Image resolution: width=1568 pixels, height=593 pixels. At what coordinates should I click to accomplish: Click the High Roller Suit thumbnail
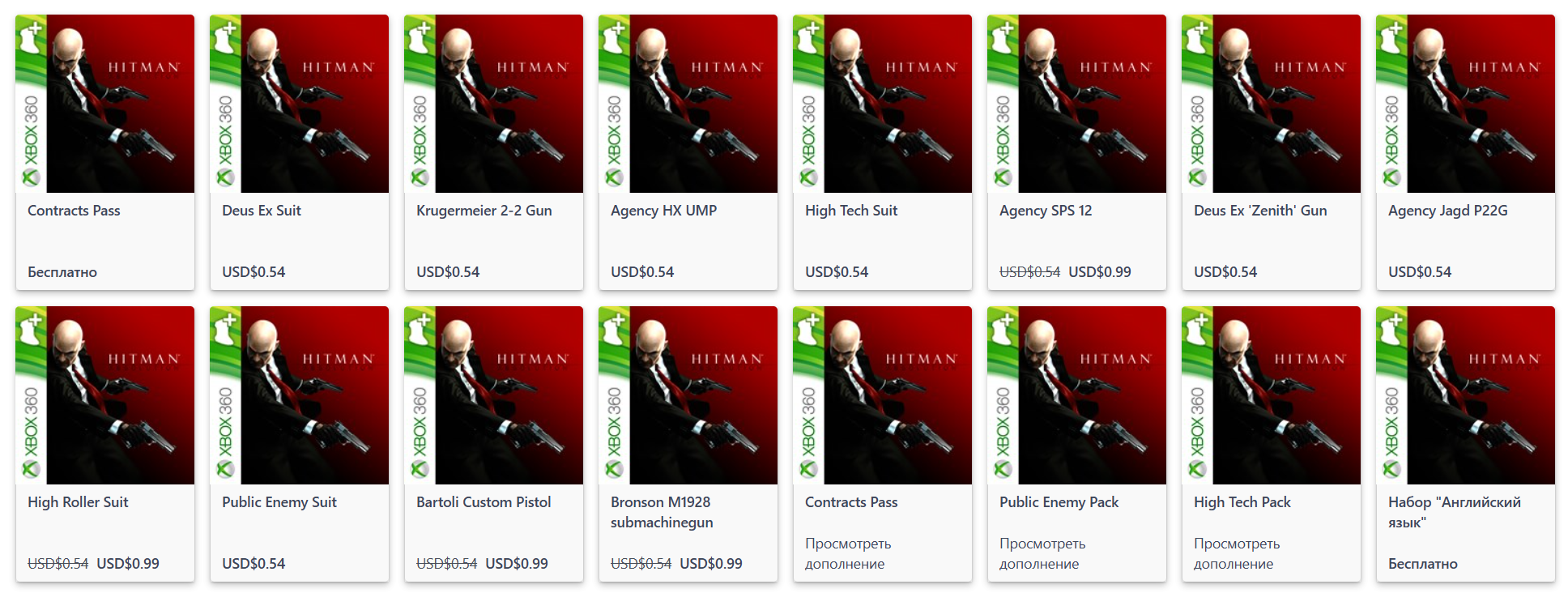pyautogui.click(x=105, y=395)
